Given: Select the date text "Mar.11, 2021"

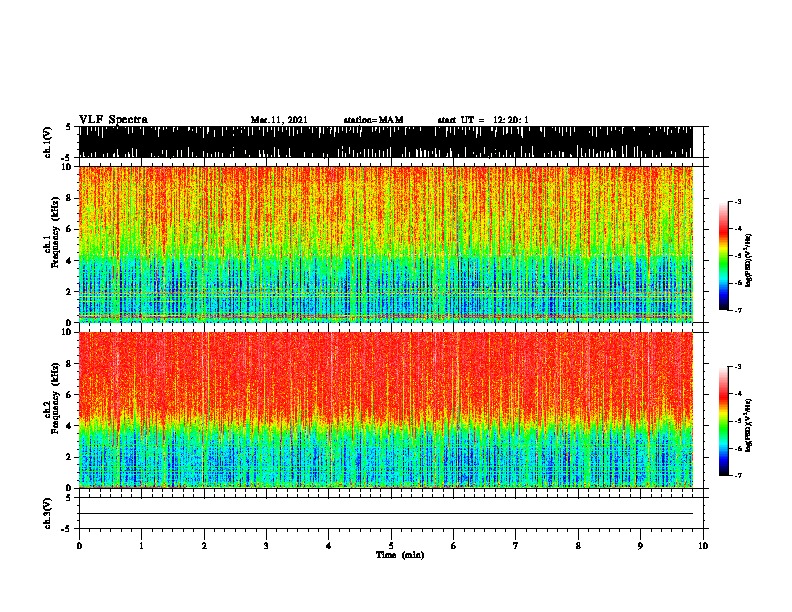Looking at the screenshot, I should click(279, 120).
